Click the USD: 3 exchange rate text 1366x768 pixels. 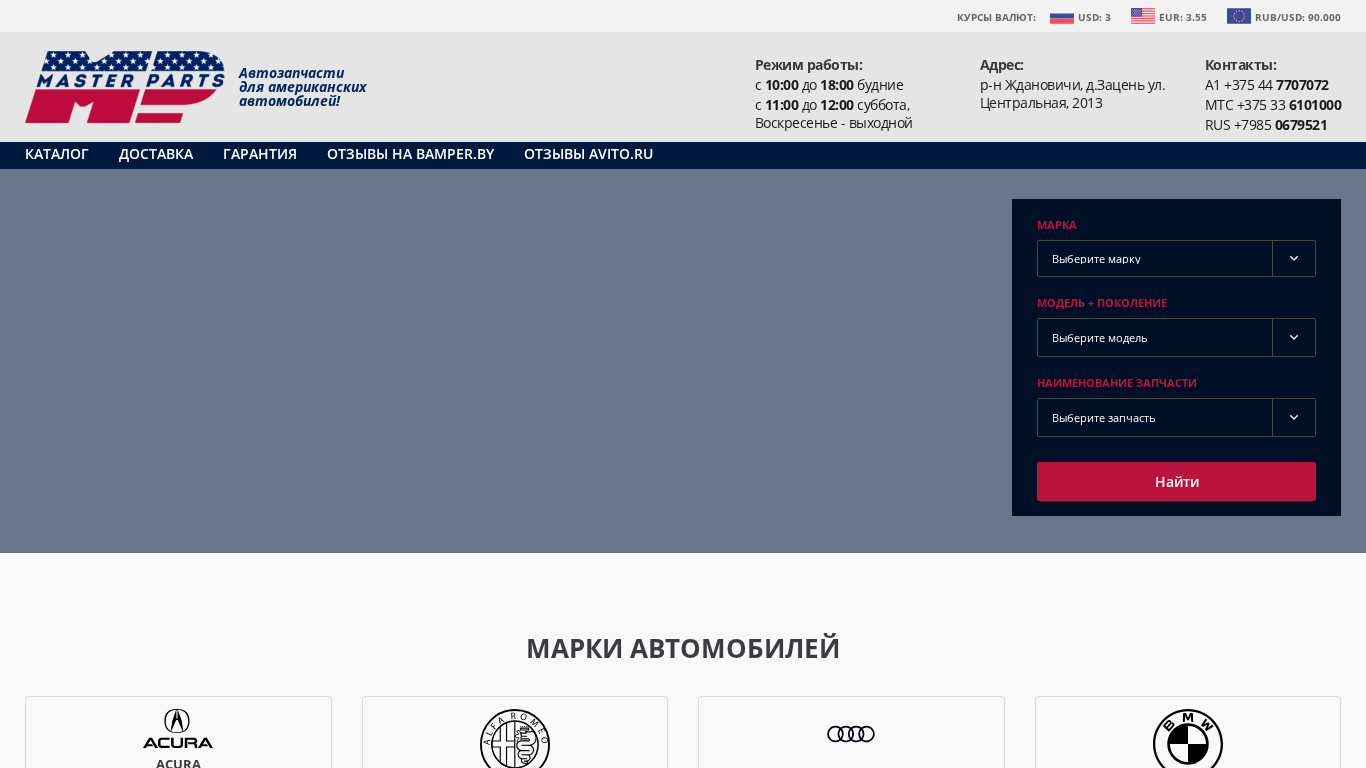tap(1094, 17)
